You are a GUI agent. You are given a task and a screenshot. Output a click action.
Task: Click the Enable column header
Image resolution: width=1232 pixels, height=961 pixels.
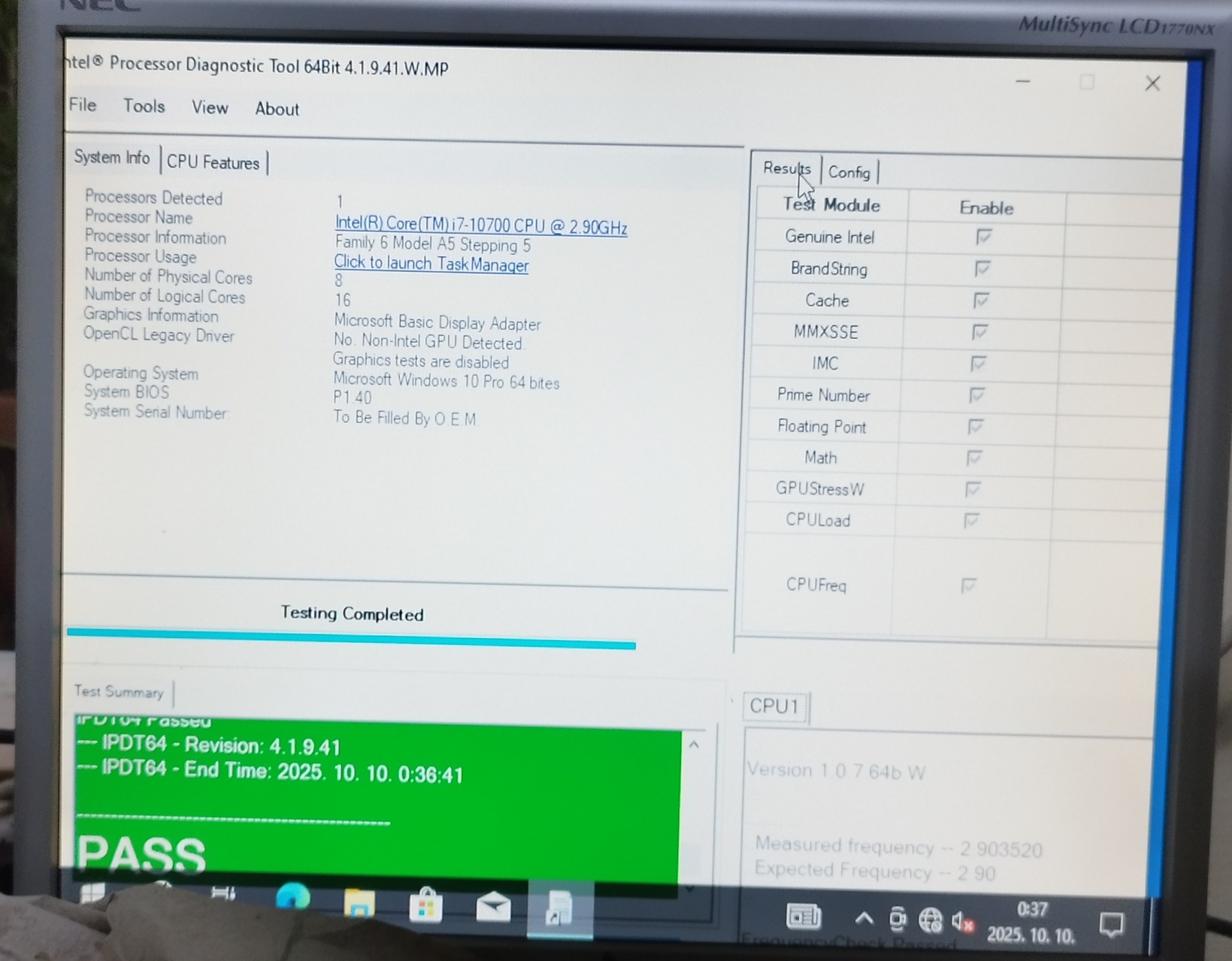coord(986,208)
